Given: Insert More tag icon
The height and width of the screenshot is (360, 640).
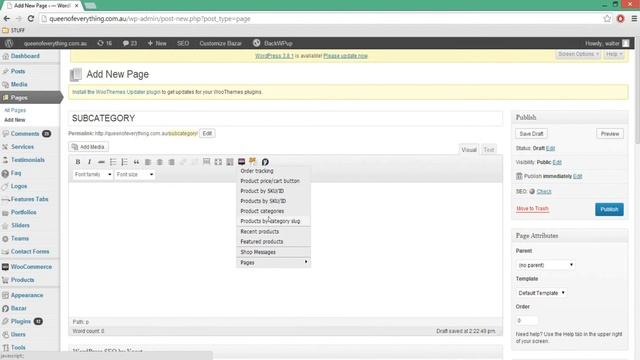Looking at the screenshot, I should [x=207, y=162].
